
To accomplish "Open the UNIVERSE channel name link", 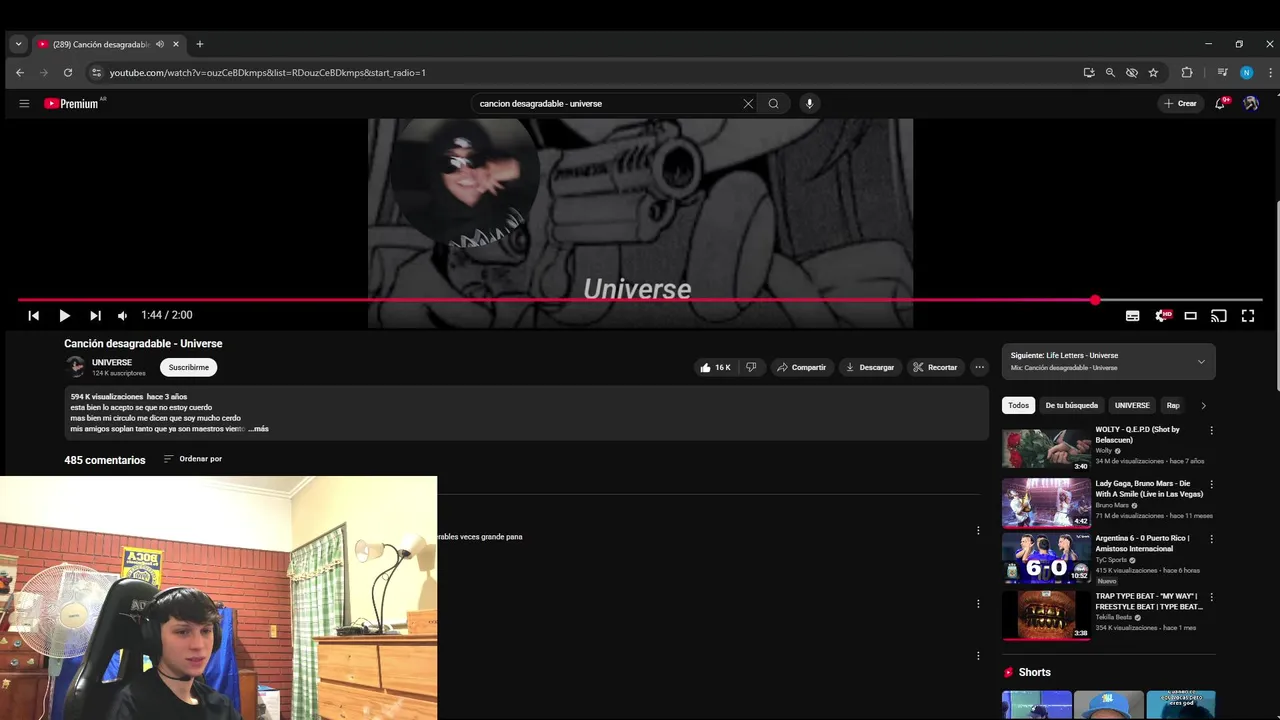I will (x=112, y=362).
